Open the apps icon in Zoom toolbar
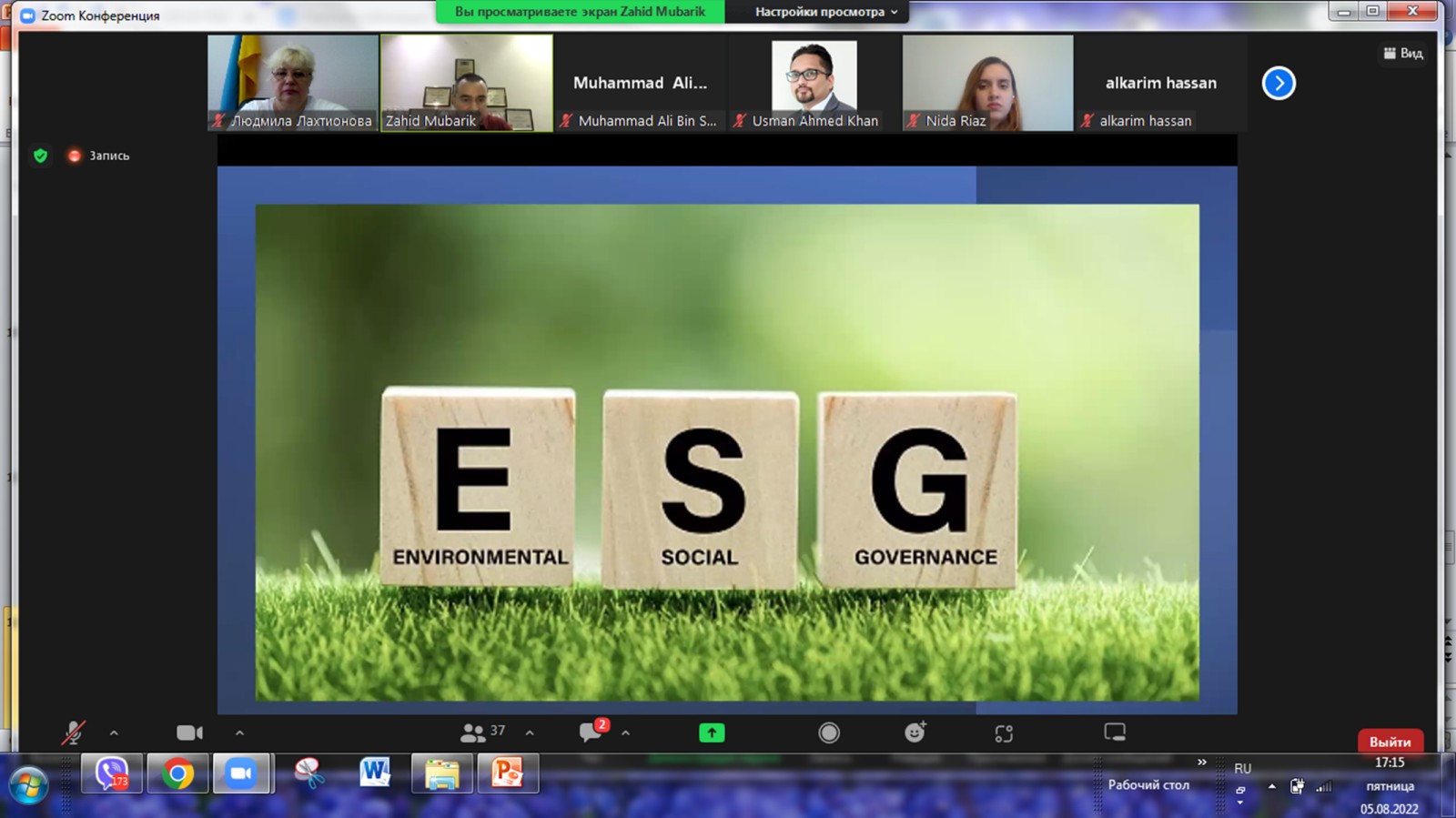 pyautogui.click(x=1004, y=733)
